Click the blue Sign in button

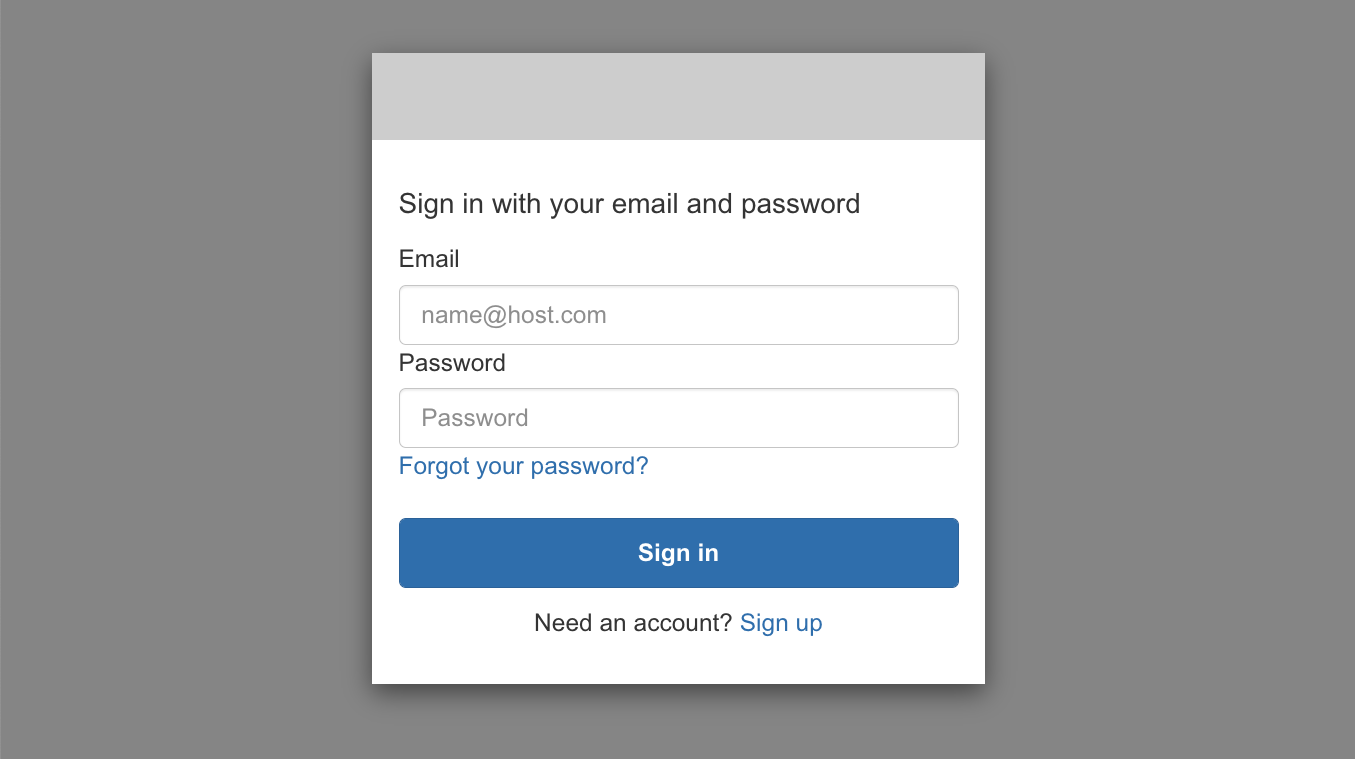pos(678,553)
